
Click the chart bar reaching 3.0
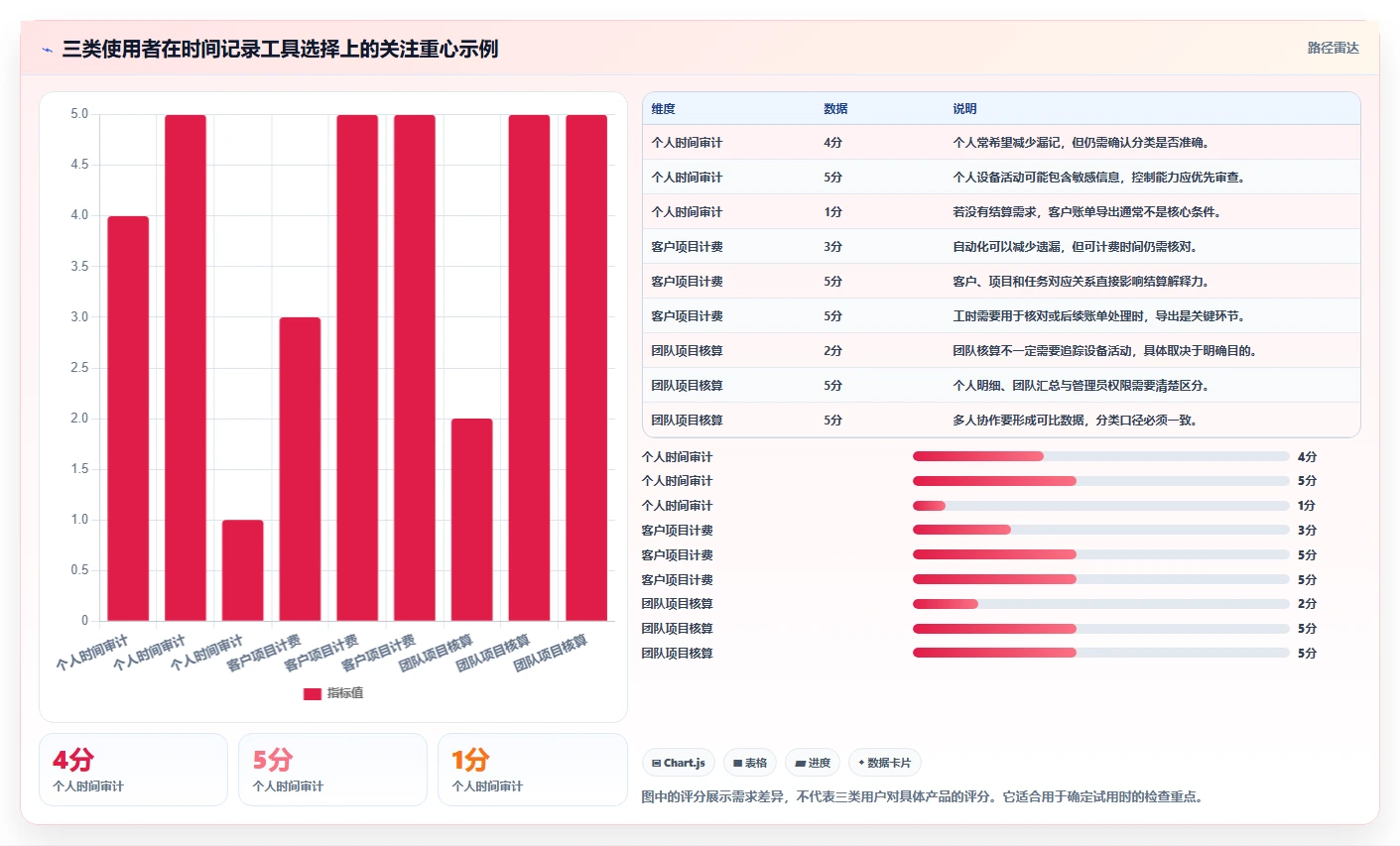[x=300, y=469]
